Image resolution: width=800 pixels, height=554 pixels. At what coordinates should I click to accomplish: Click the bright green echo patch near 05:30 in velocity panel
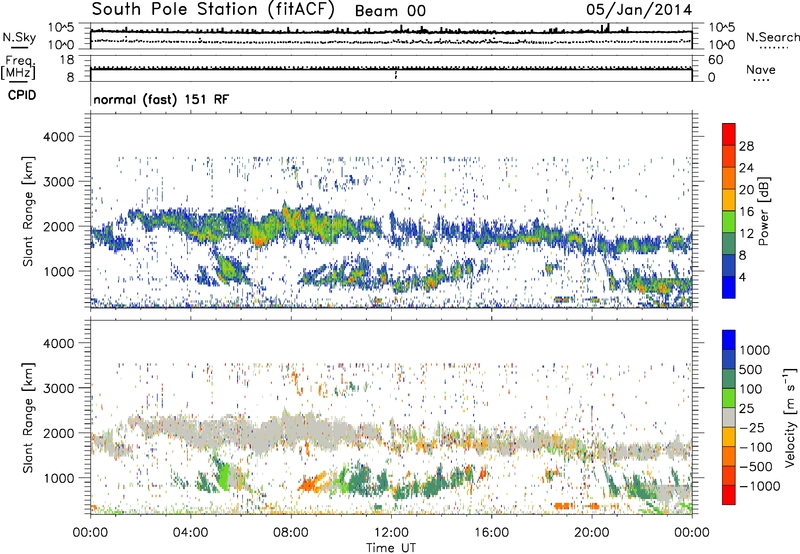pyautogui.click(x=223, y=479)
